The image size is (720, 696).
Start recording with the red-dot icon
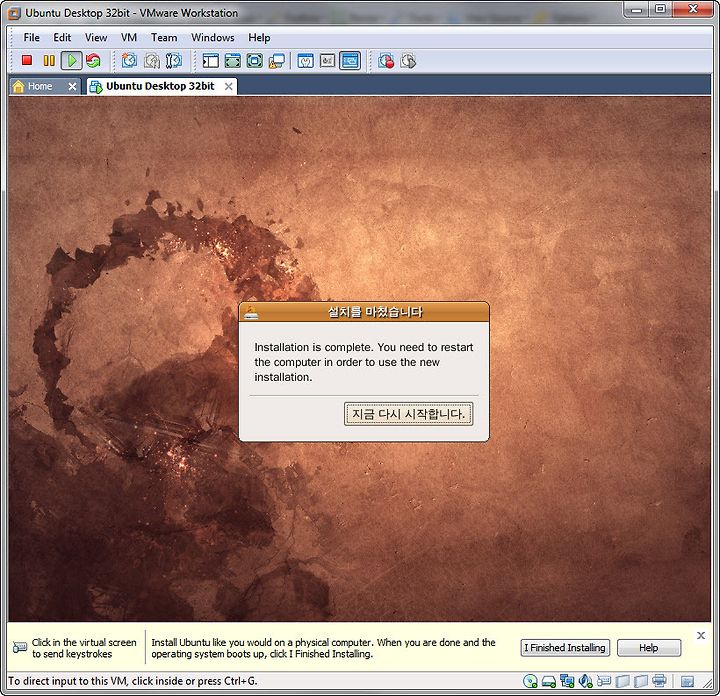click(x=386, y=61)
